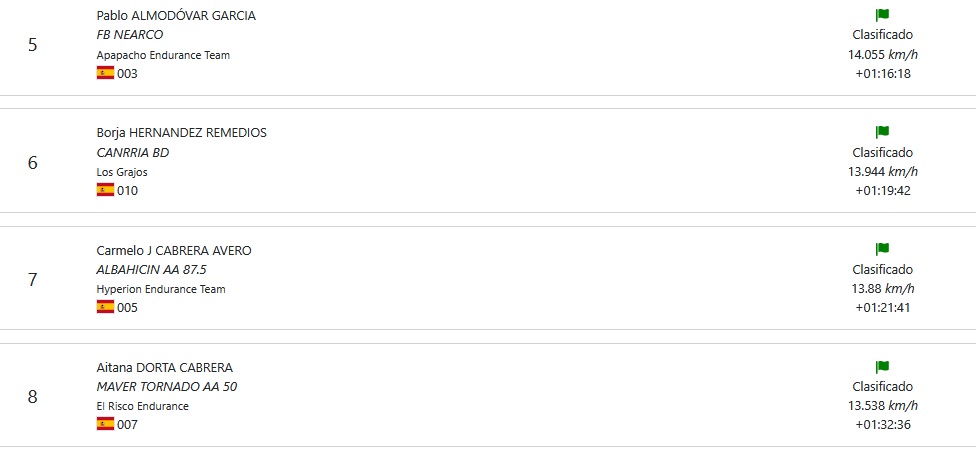Click Hyperion Endurance Team label

click(x=161, y=289)
